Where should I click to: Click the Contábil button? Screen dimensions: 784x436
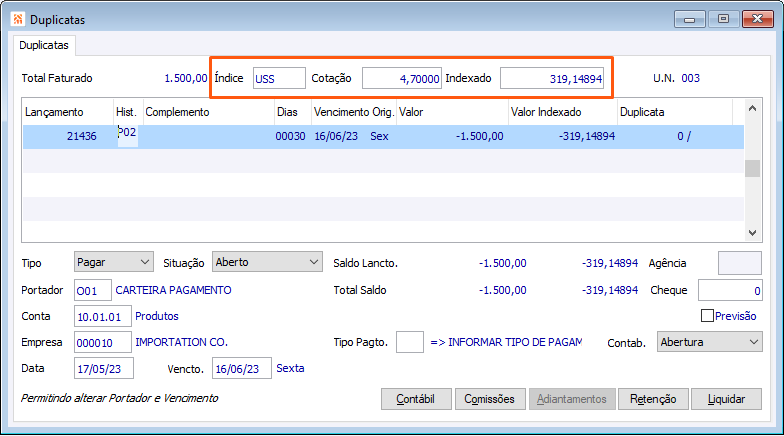click(416, 399)
